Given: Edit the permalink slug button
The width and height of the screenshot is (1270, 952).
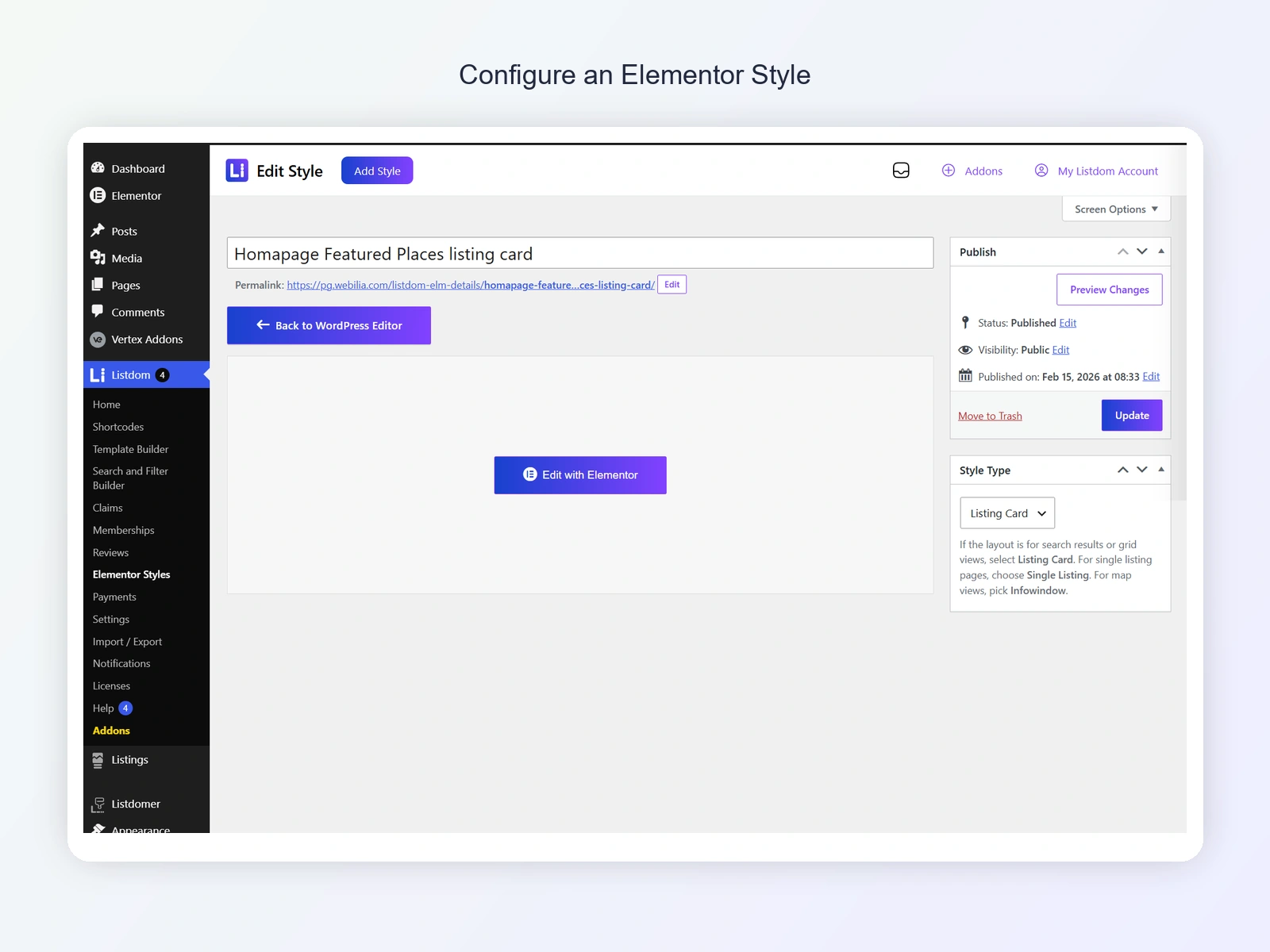Looking at the screenshot, I should pyautogui.click(x=672, y=285).
